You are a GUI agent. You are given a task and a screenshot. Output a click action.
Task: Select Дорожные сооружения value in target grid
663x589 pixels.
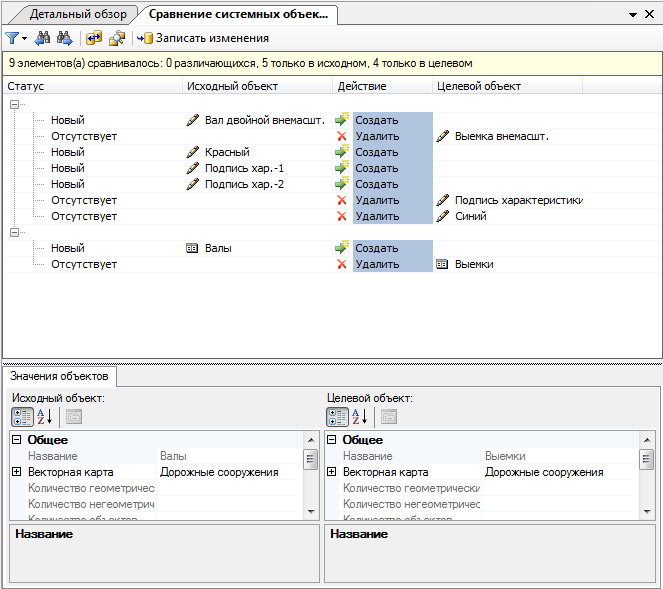[x=560, y=472]
